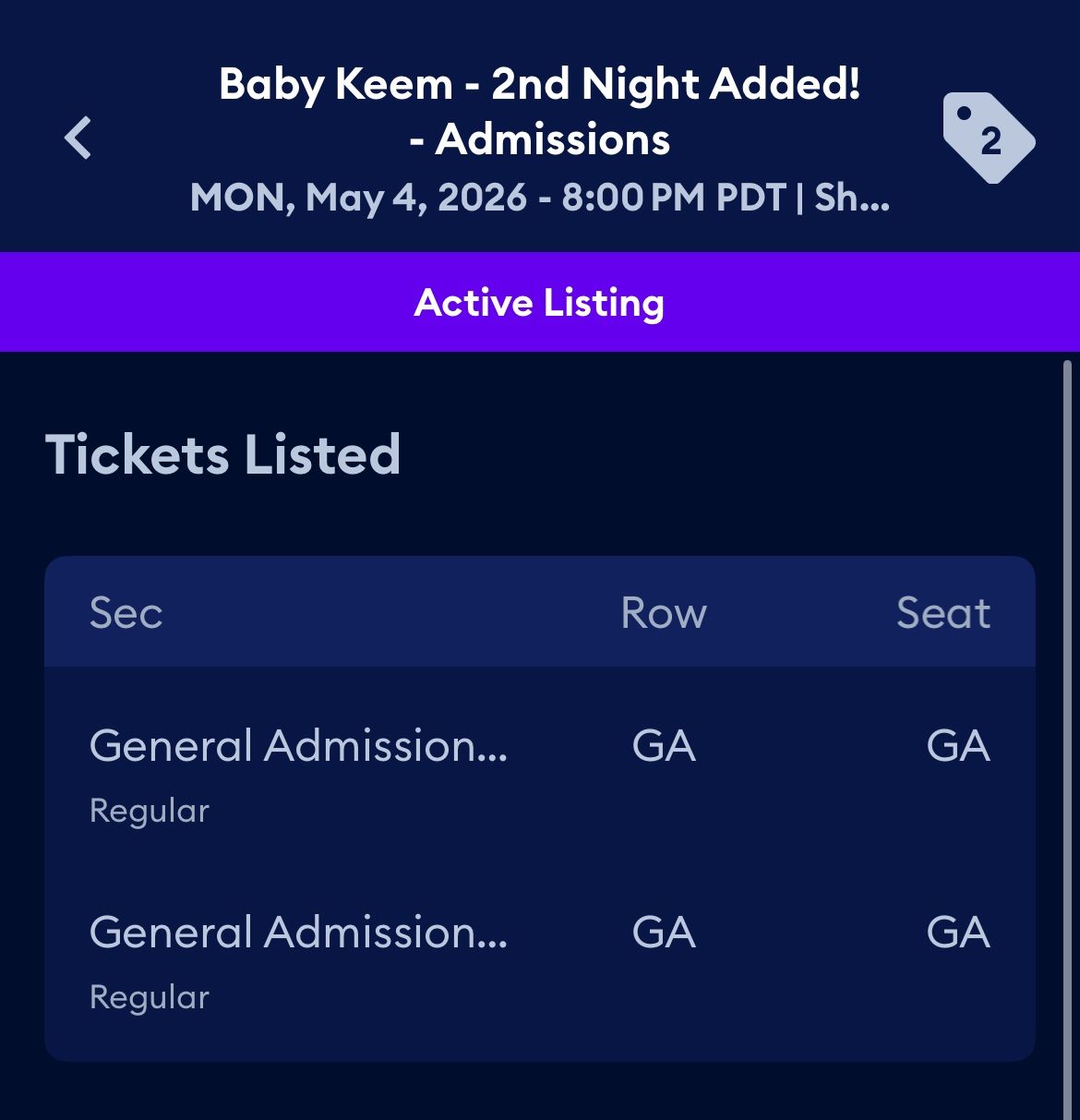Tap the price tag icon showing 2

pos(988,138)
